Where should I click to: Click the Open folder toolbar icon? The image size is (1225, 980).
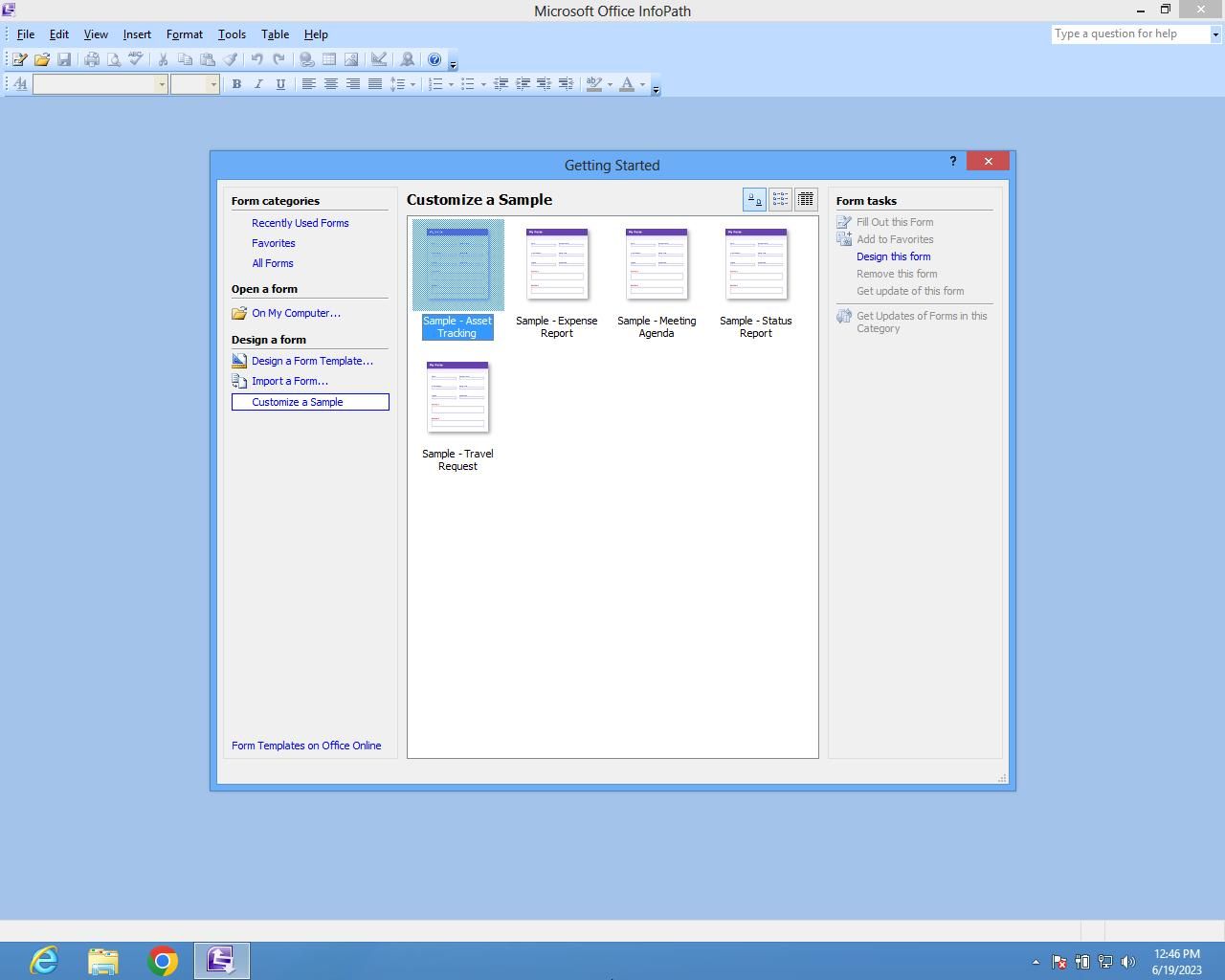42,59
